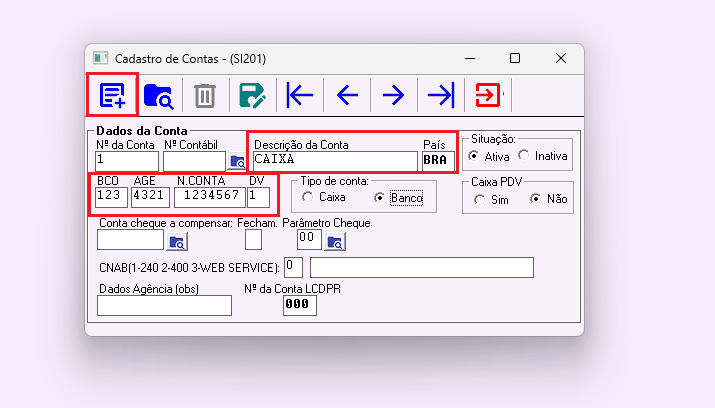This screenshot has height=408, width=715.
Task: Choose Caixa account type
Action: tap(308, 197)
